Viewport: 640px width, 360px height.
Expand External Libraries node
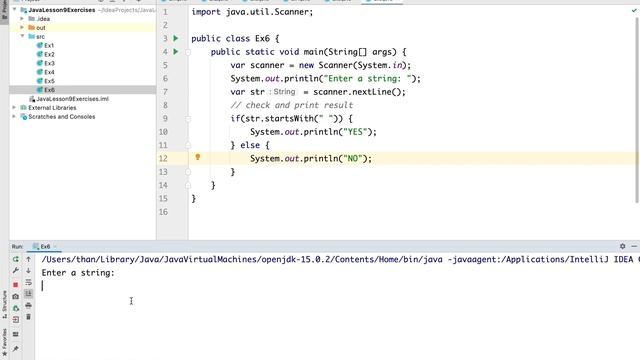click(x=14, y=108)
